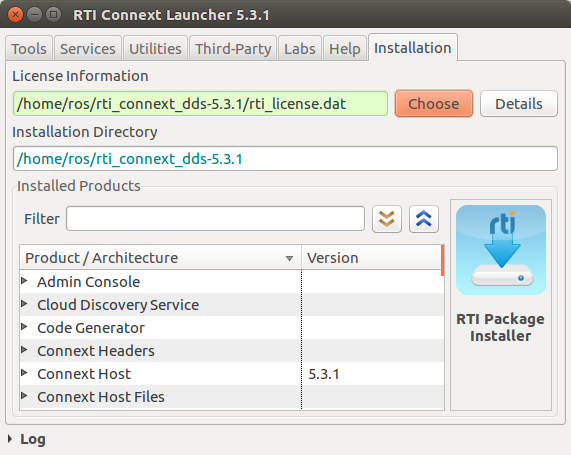This screenshot has height=455, width=571.
Task: Expand the Admin Console tree row
Action: 24,281
